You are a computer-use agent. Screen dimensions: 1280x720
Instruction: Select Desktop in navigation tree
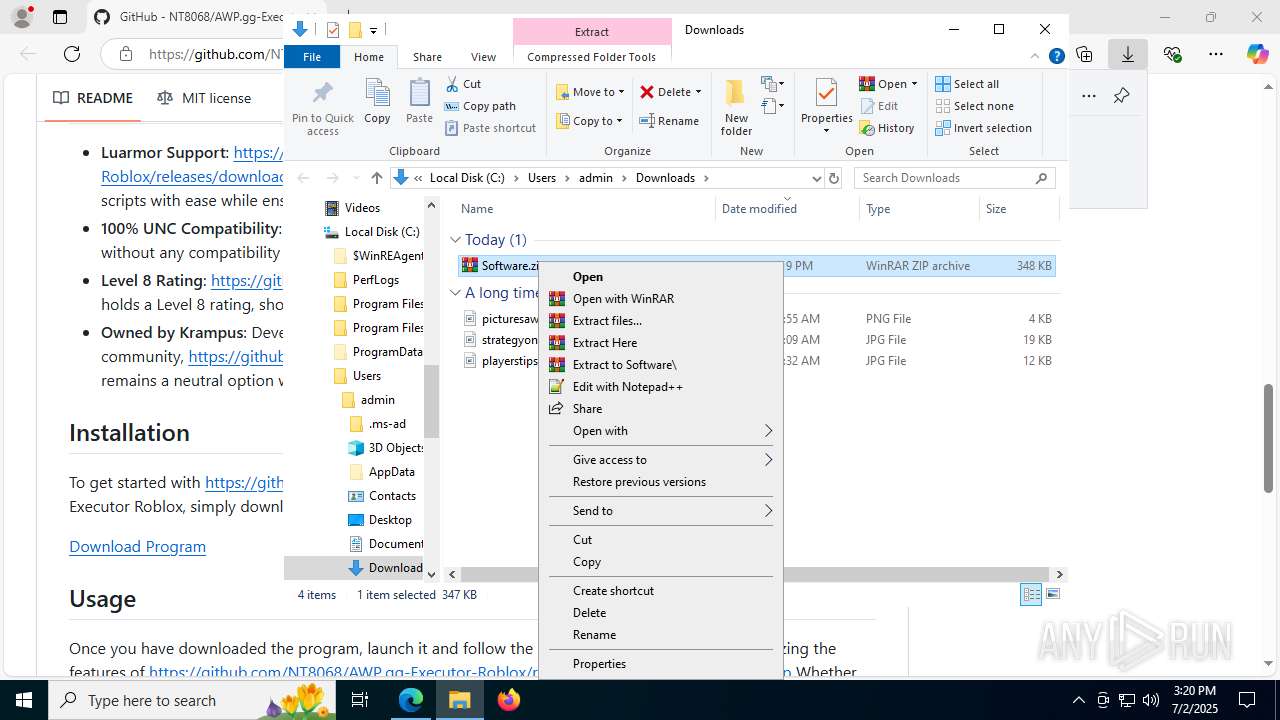(x=380, y=520)
